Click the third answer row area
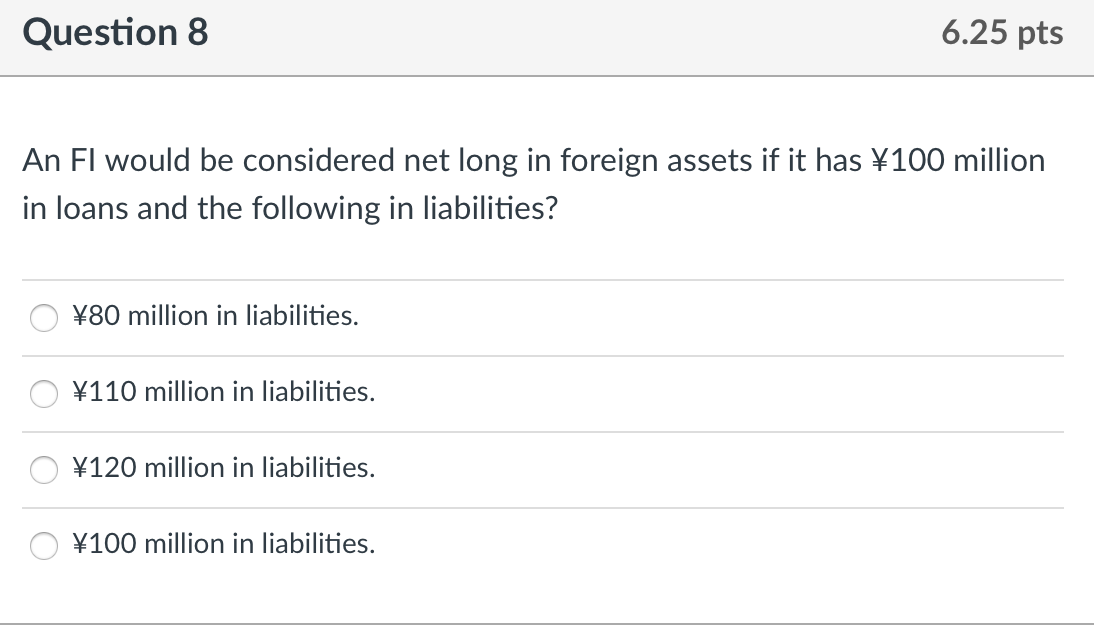Viewport: 1094px width, 634px height. 547,468
